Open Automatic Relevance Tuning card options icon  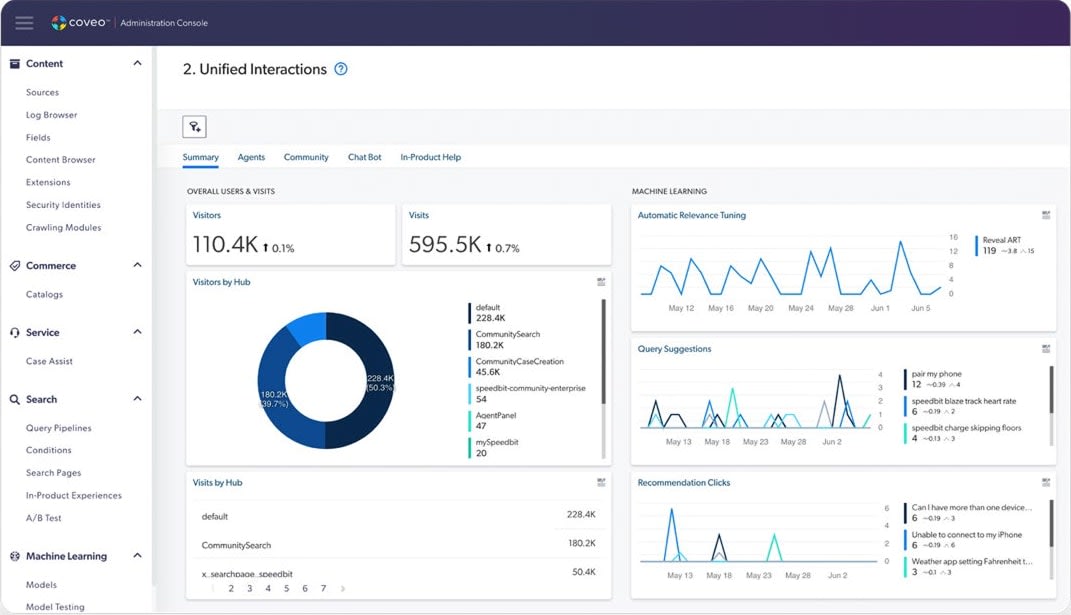(x=1046, y=215)
